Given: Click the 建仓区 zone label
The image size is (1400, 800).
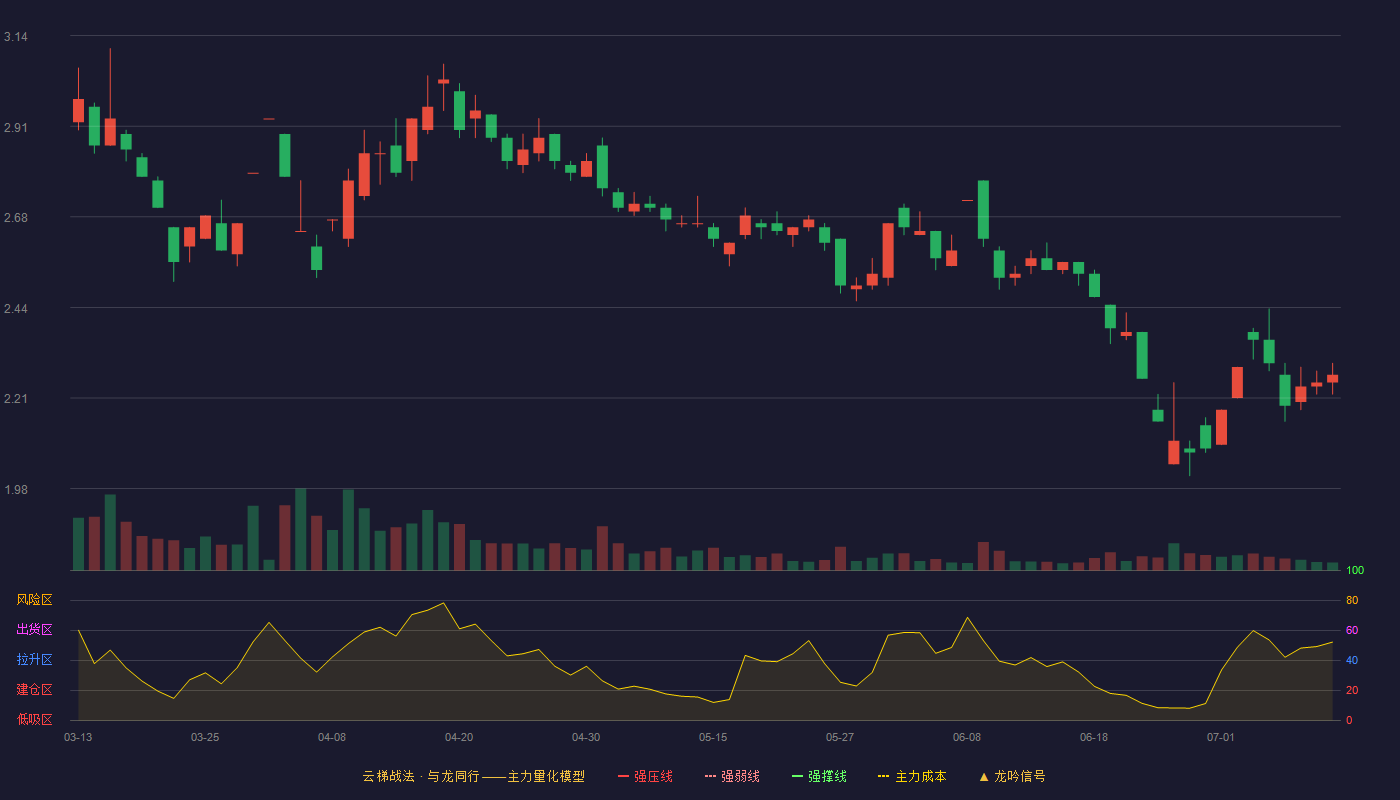Looking at the screenshot, I should (x=34, y=690).
